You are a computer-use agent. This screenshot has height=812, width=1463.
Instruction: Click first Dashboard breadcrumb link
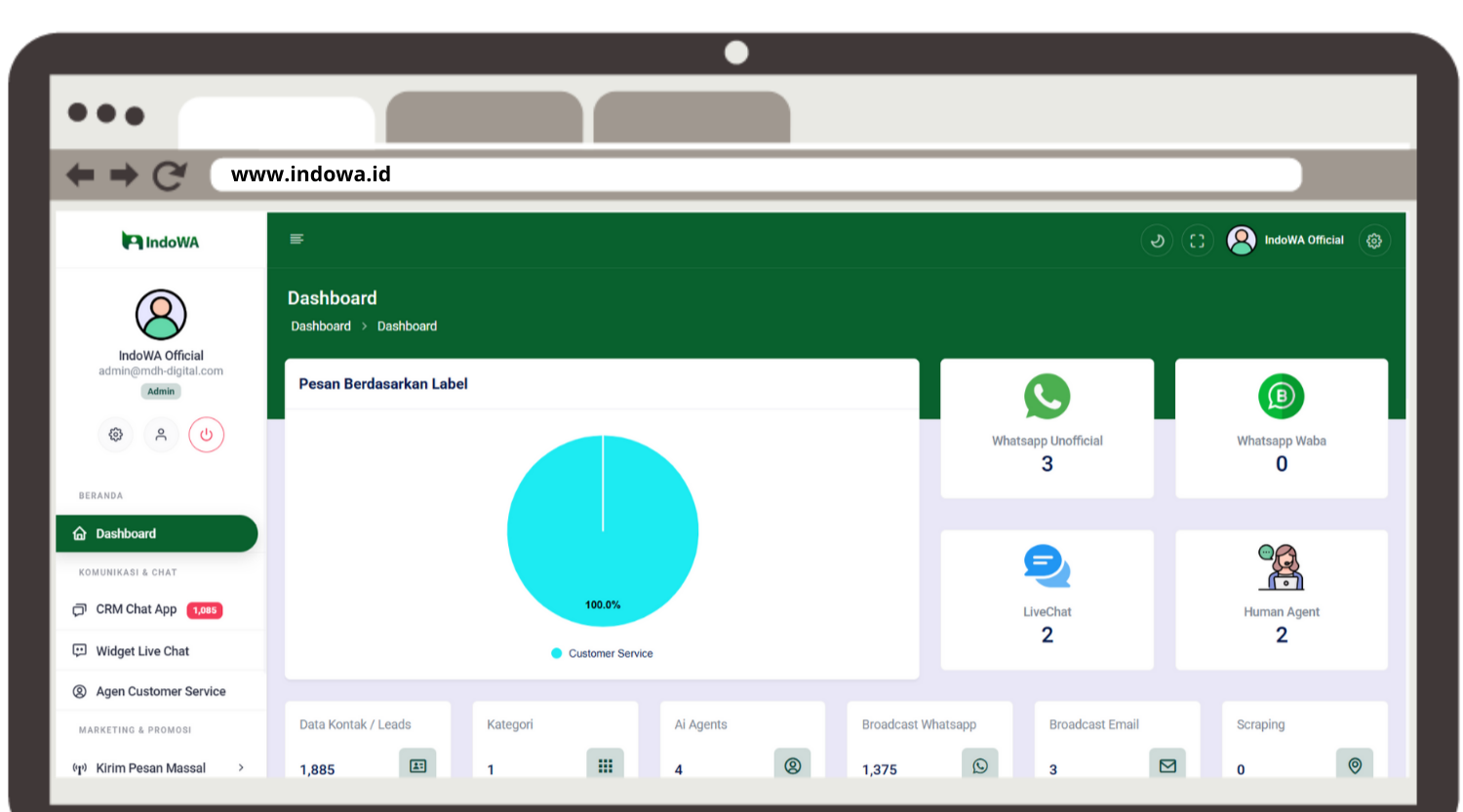[321, 326]
